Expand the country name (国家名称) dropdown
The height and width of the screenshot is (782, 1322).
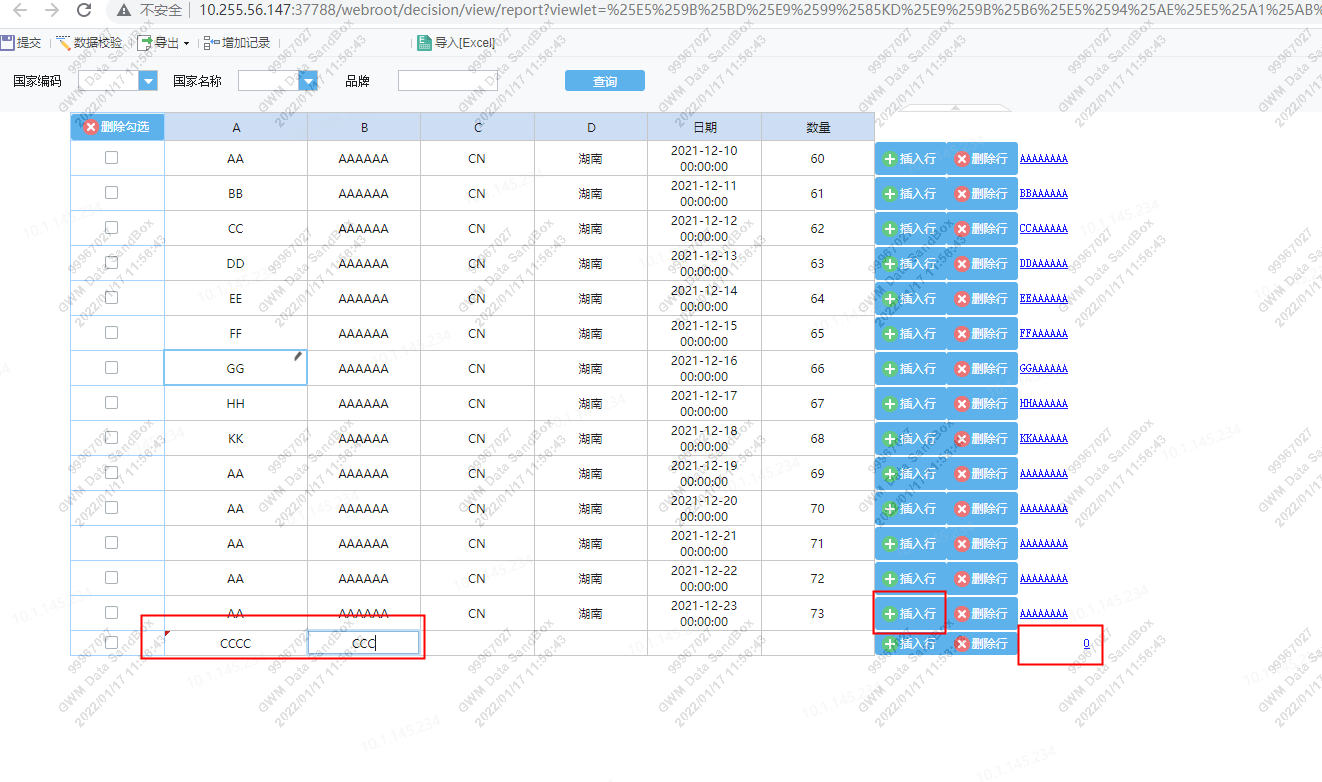pos(309,81)
